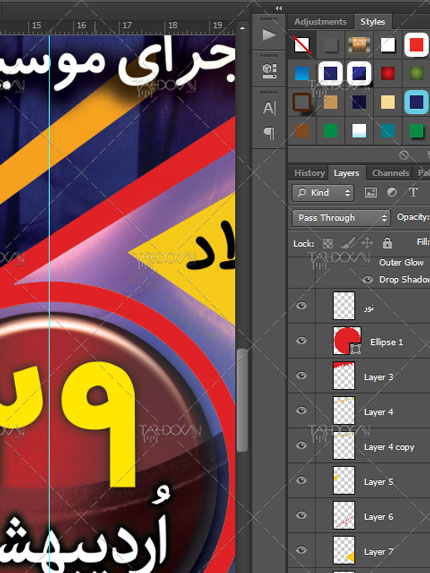
Task: Select the نور layer thumbnail
Action: (x=344, y=306)
